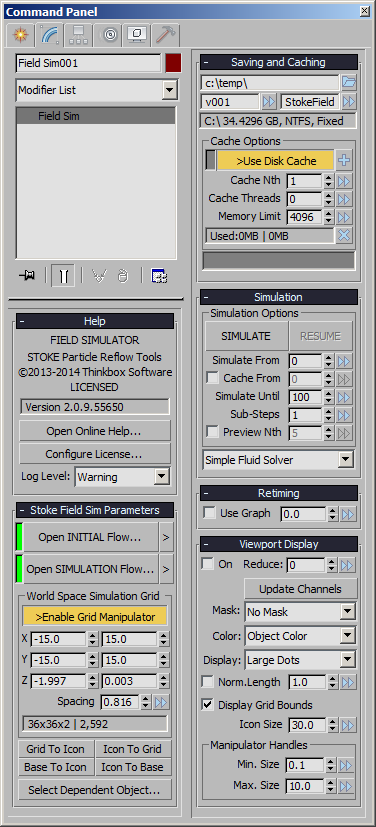Toggle Enable Grid Manipulator
The width and height of the screenshot is (376, 827).
point(95,617)
